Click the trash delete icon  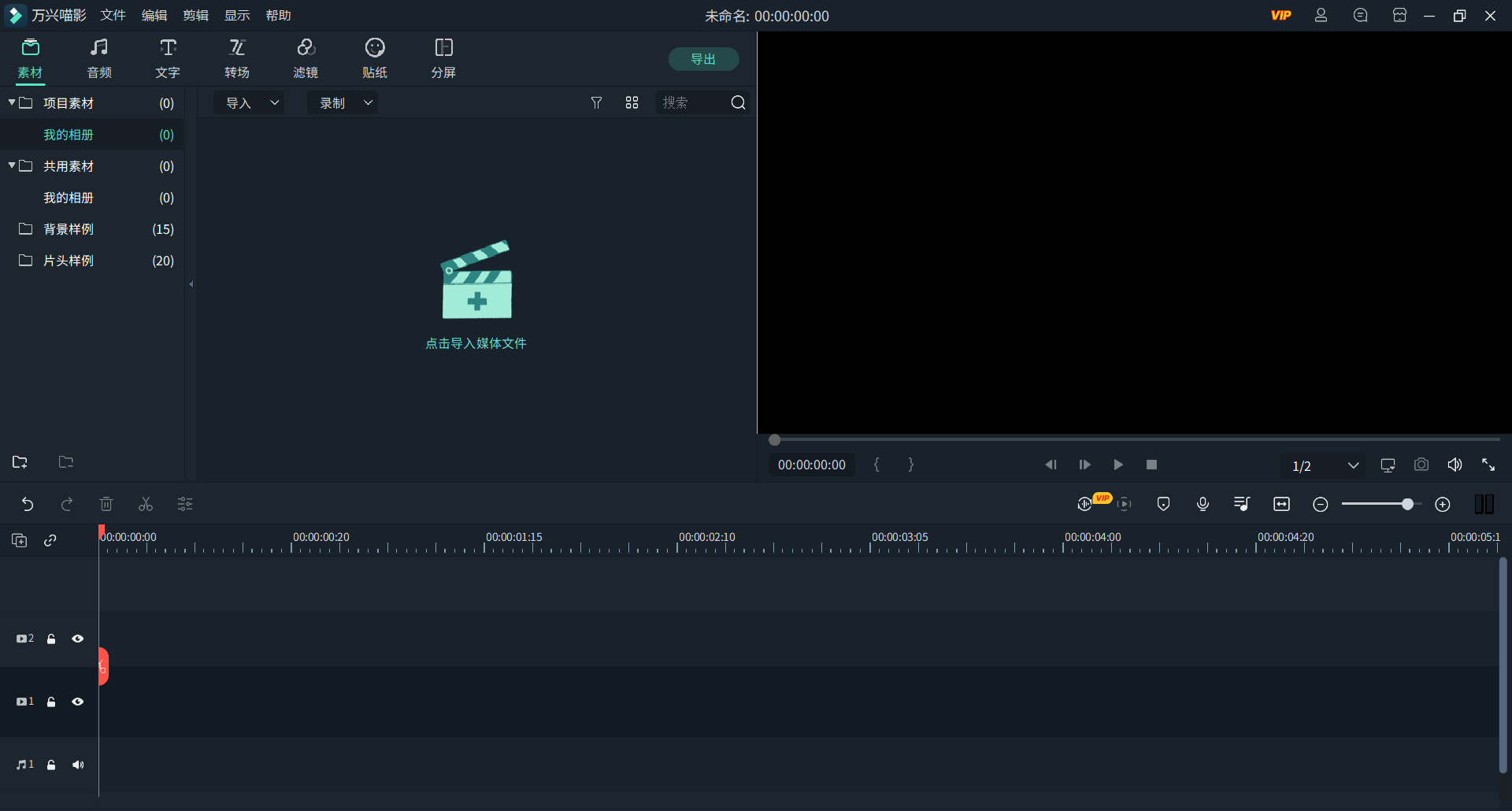click(106, 504)
